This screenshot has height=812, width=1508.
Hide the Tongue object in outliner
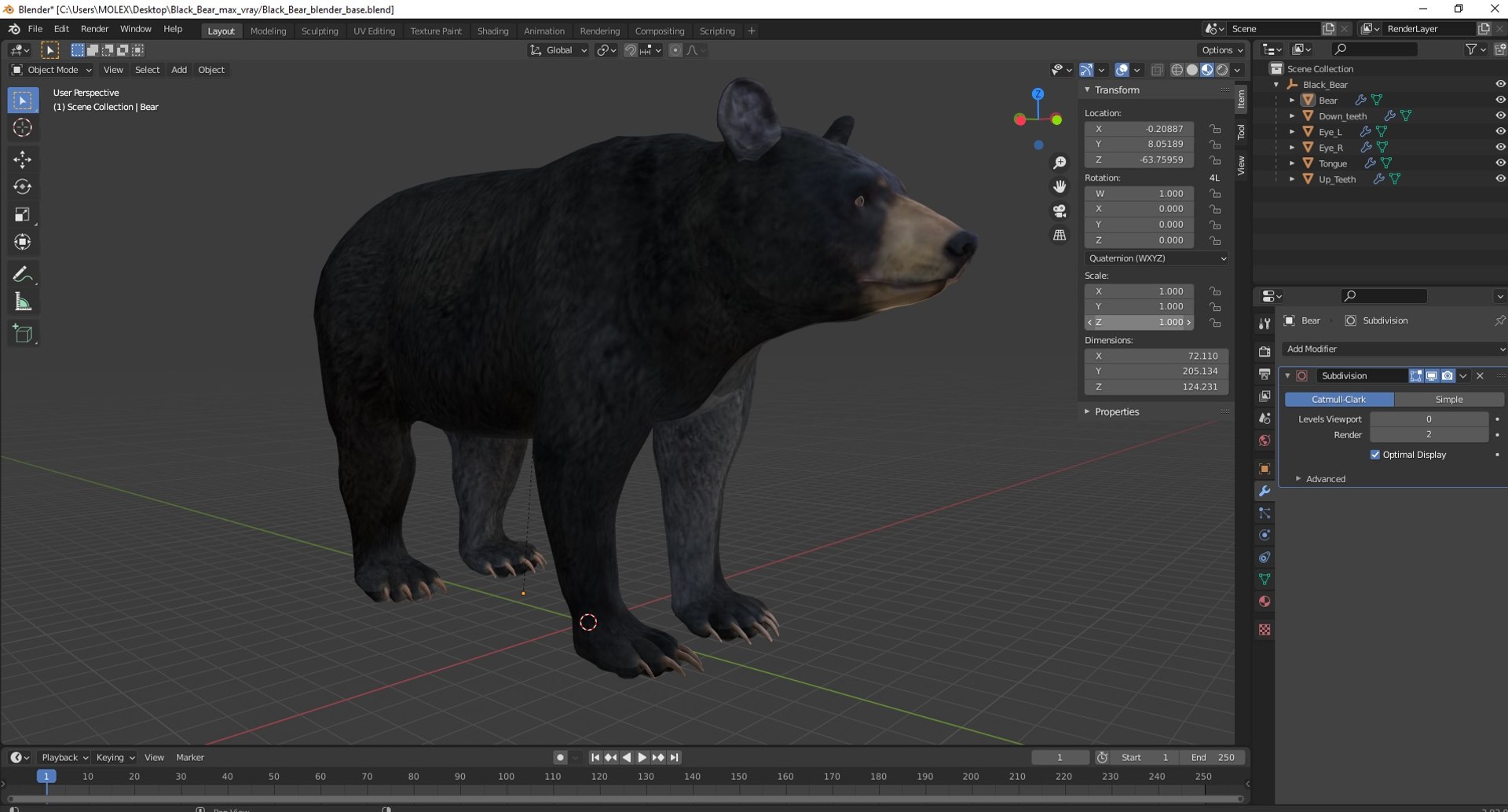(x=1500, y=163)
